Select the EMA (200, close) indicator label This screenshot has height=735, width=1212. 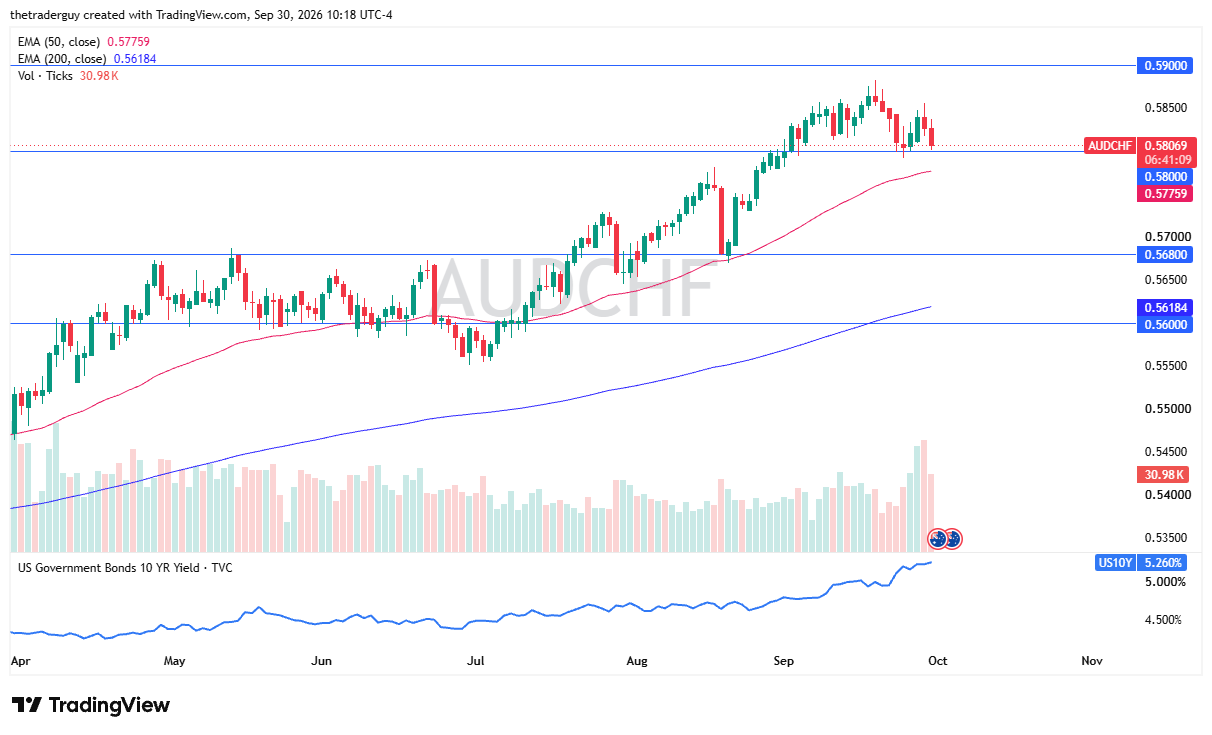pyautogui.click(x=62, y=59)
